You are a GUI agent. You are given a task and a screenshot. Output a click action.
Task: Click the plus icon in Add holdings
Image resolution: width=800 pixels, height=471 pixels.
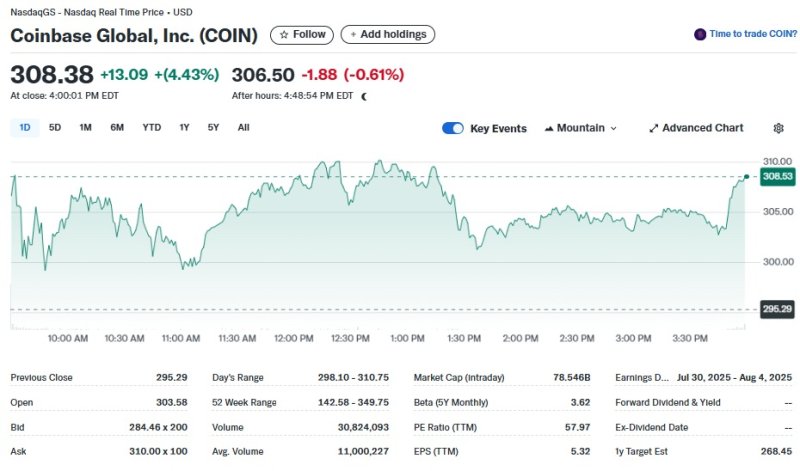352,35
